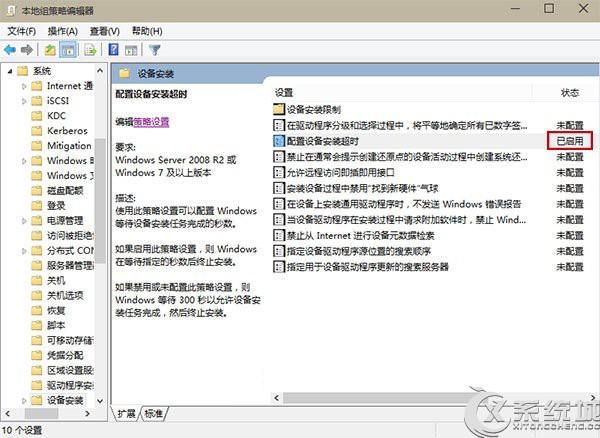600x438 pixels.
Task: Click policy icon of 当设备驱动程序在安装过程中 row
Action: click(279, 220)
